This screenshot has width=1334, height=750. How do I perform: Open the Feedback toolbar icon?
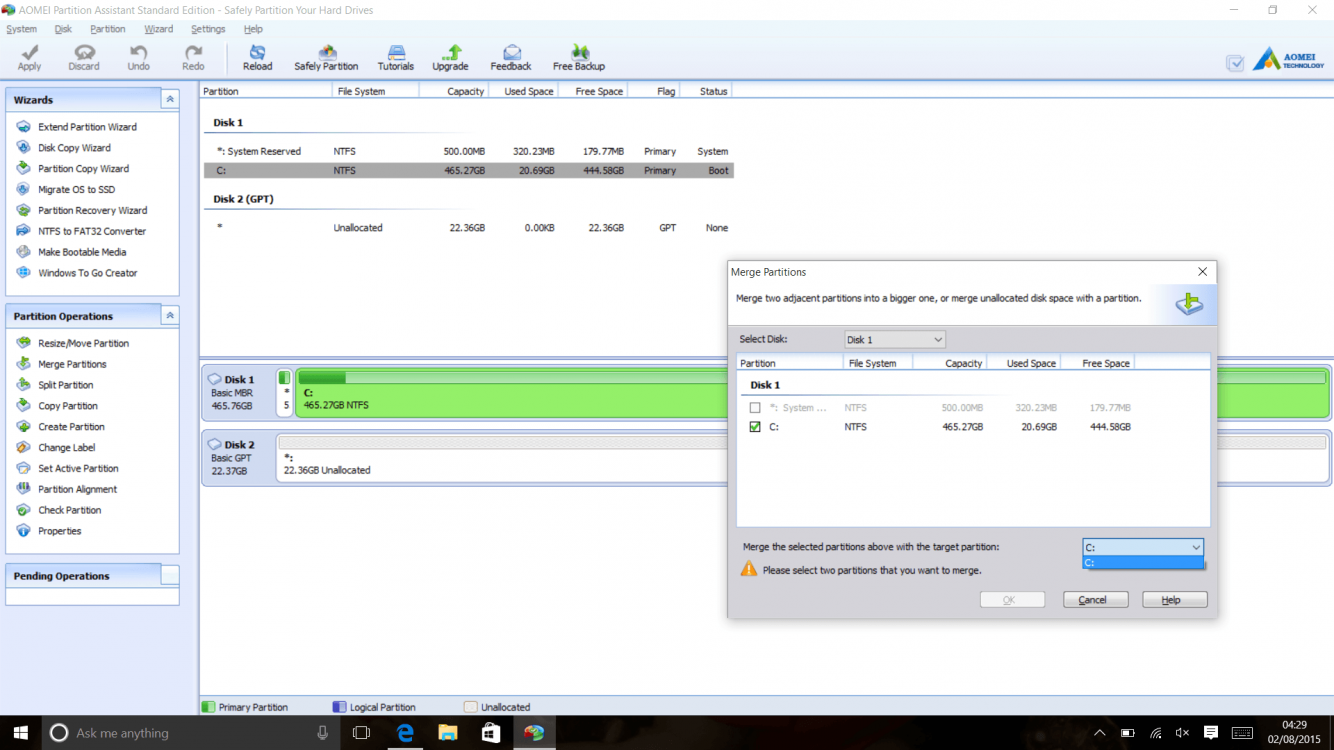tap(511, 57)
